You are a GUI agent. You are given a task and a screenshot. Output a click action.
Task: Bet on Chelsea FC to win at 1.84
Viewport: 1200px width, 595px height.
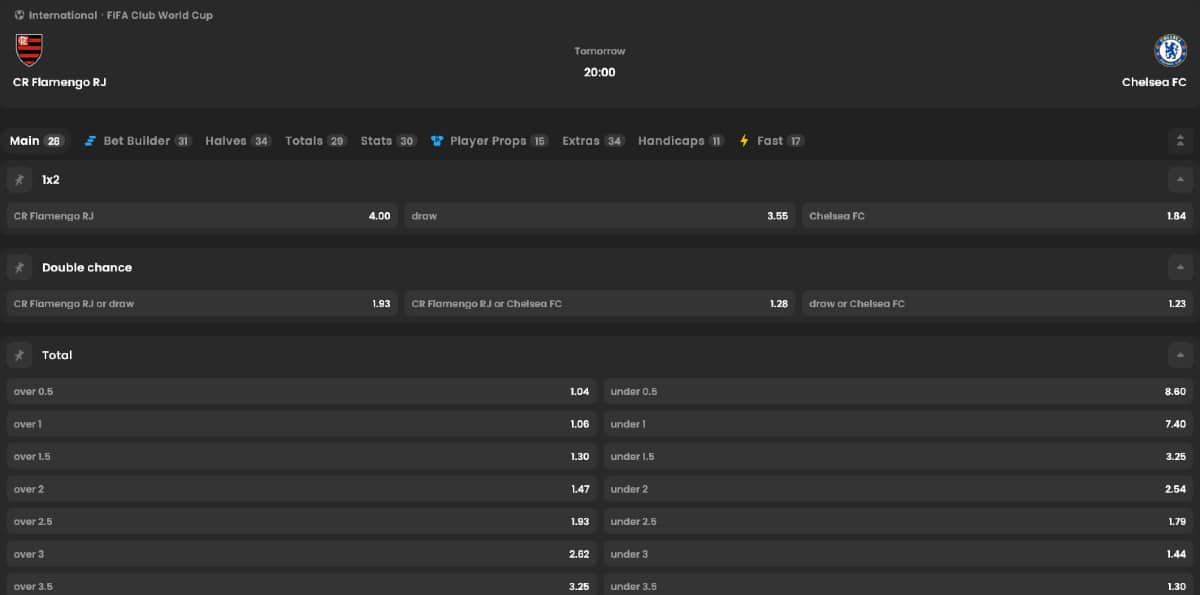point(998,216)
